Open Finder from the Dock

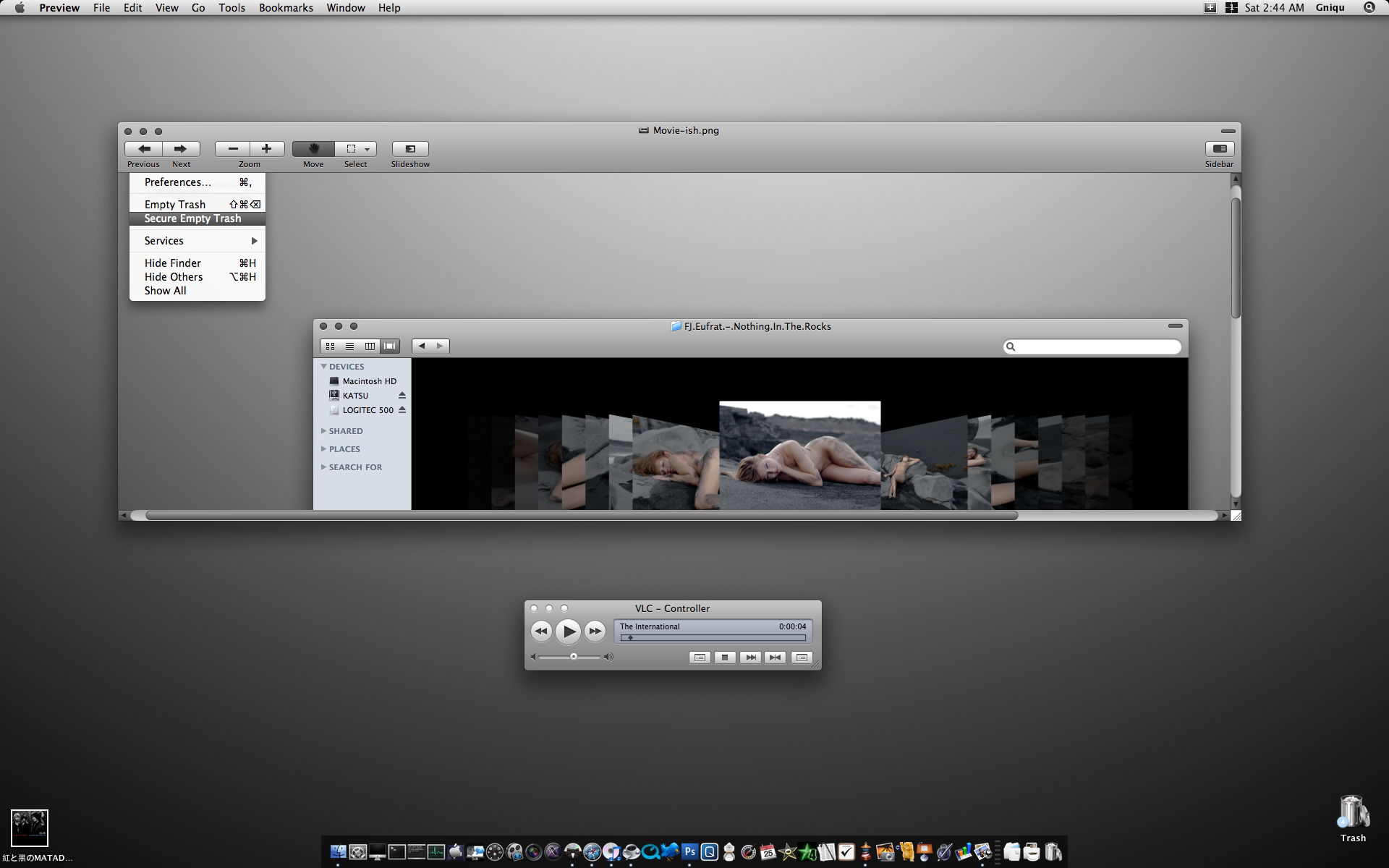coord(338,852)
